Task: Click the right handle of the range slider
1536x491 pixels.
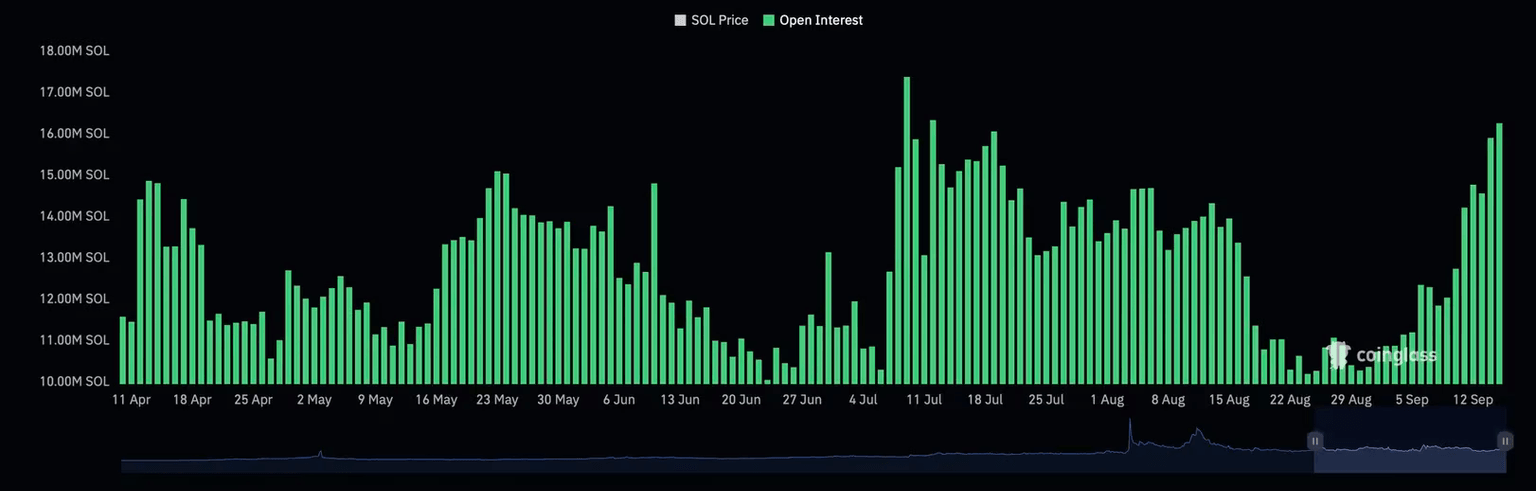Action: (x=1504, y=441)
